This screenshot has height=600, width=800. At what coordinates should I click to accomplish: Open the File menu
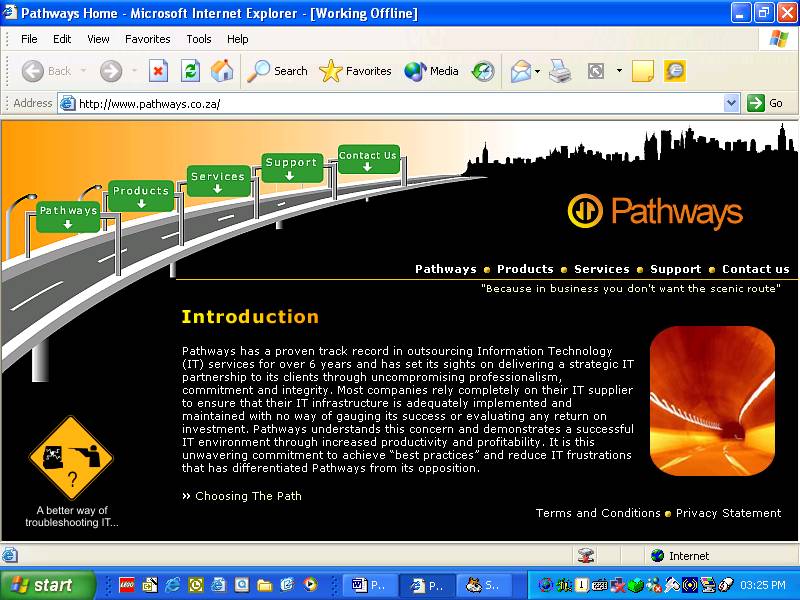click(x=29, y=39)
